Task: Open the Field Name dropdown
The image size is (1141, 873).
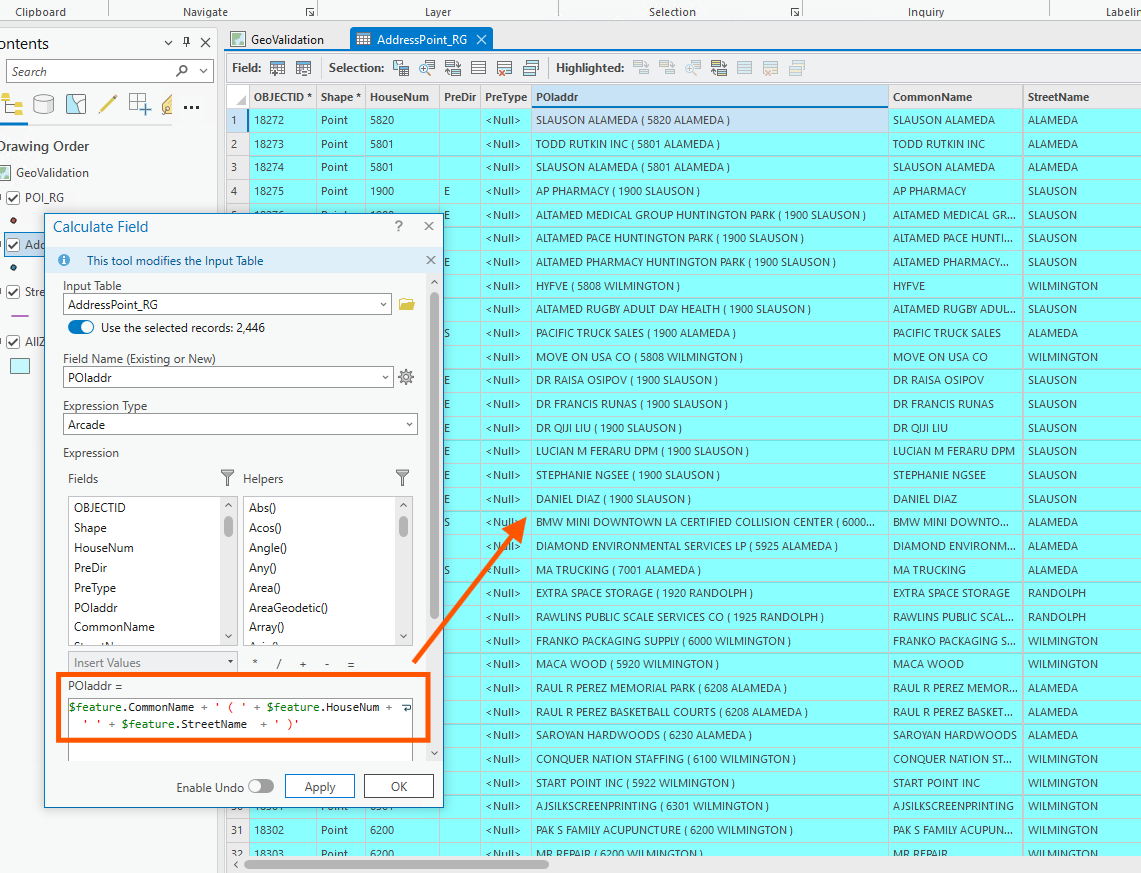Action: click(x=385, y=377)
